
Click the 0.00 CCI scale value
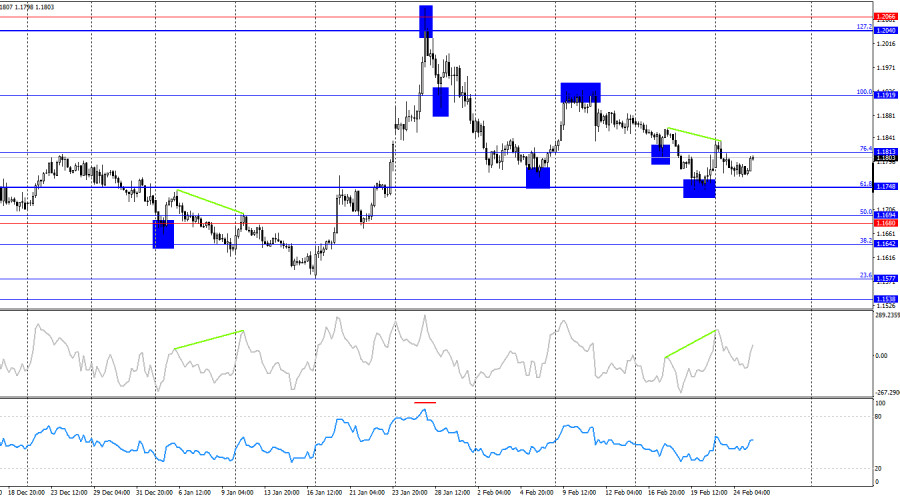coord(881,356)
